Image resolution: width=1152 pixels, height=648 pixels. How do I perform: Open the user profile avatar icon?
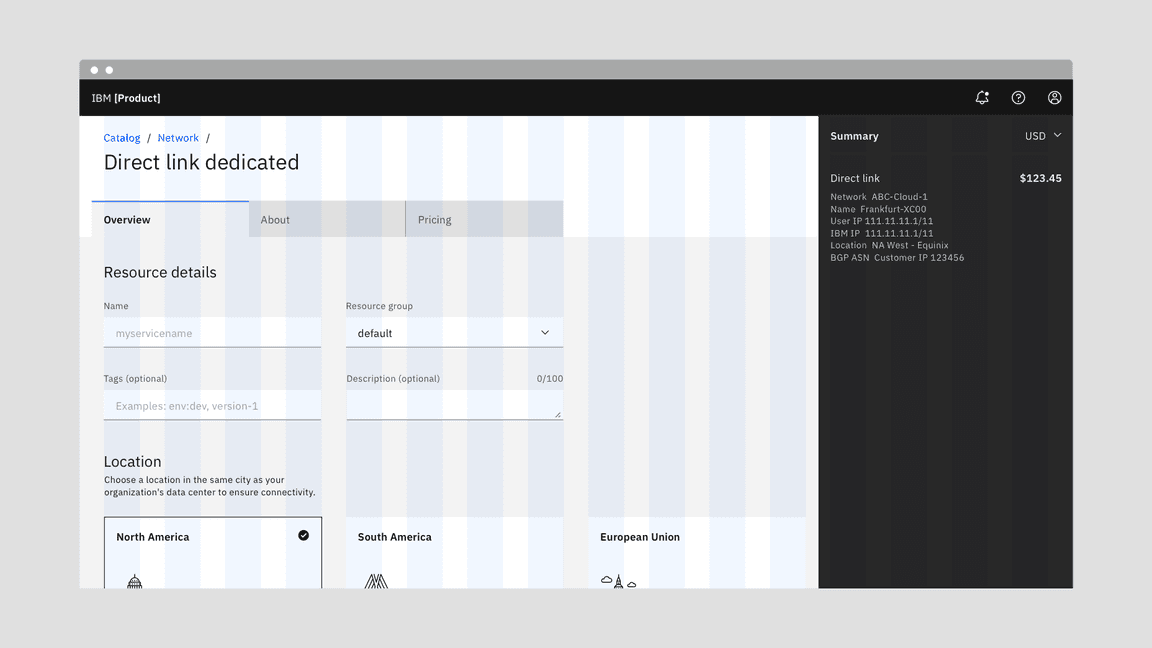click(1054, 98)
